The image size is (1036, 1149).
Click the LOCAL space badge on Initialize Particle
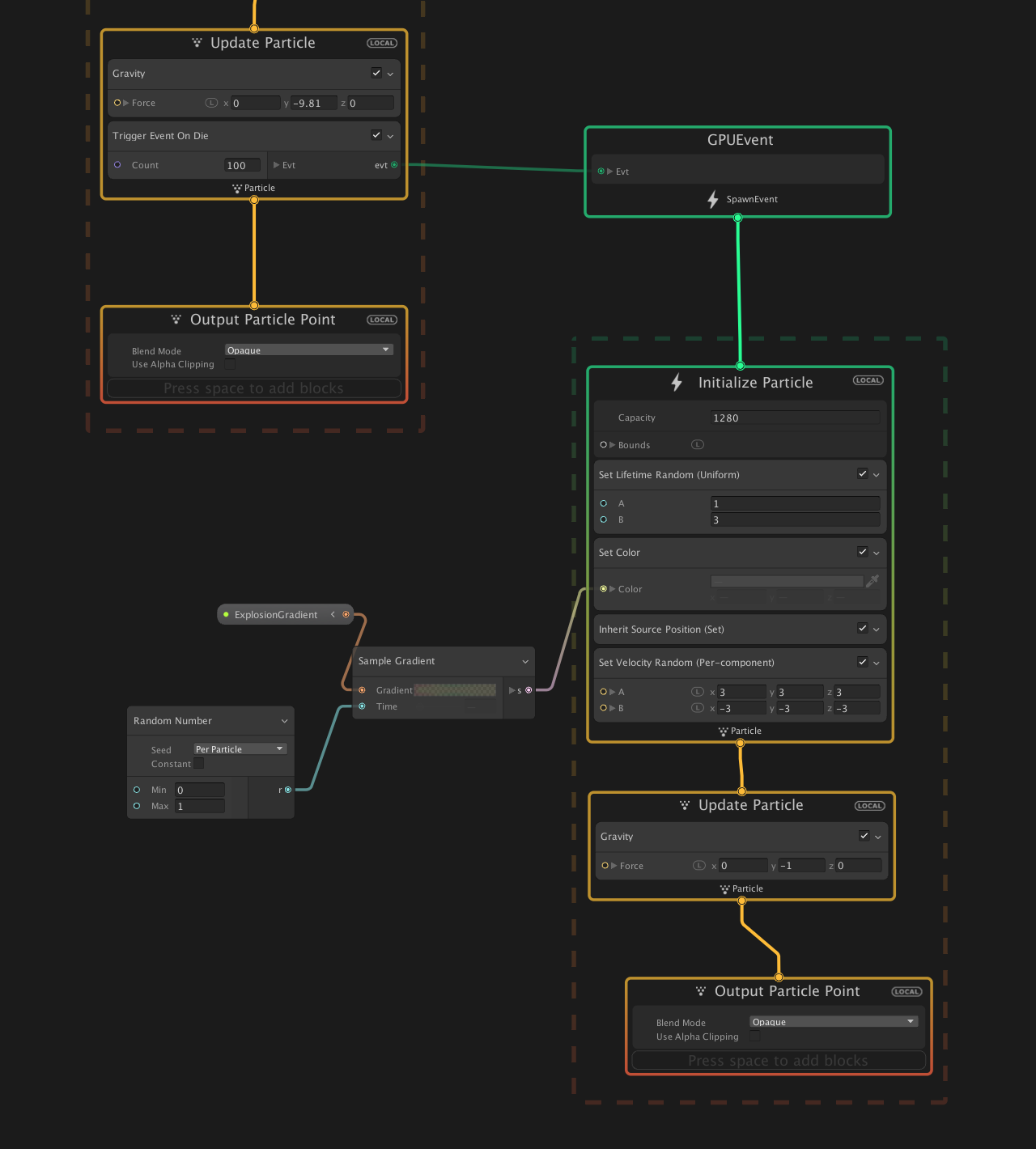point(868,380)
